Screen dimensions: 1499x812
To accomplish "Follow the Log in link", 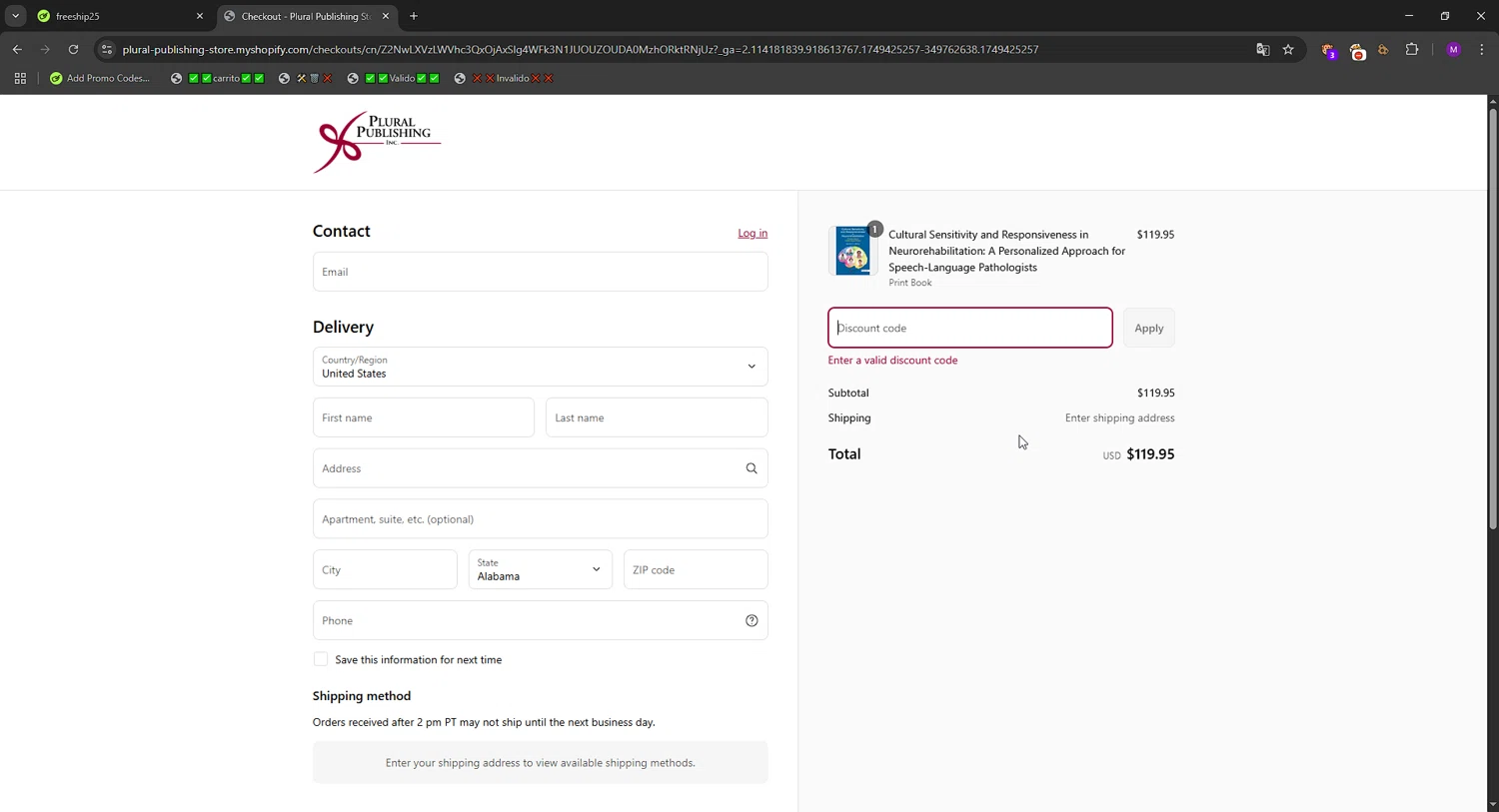I will (x=752, y=233).
